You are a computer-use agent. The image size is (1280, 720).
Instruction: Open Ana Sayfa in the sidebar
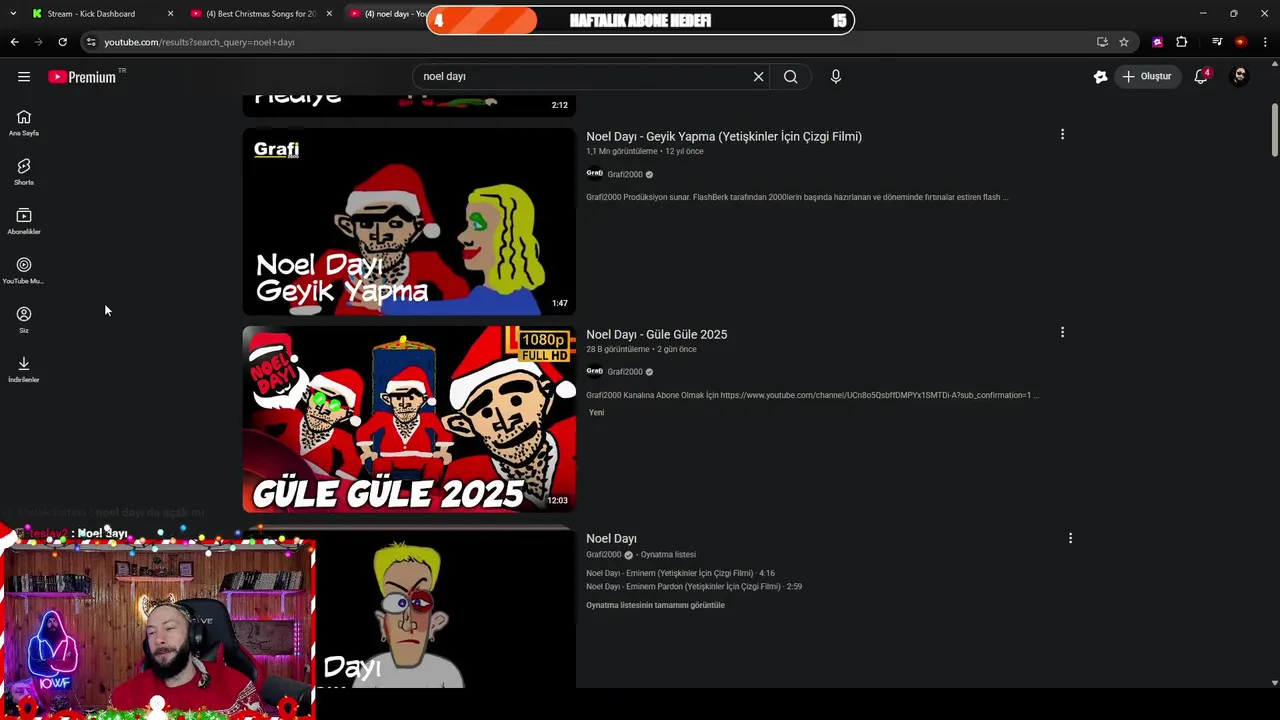24,123
